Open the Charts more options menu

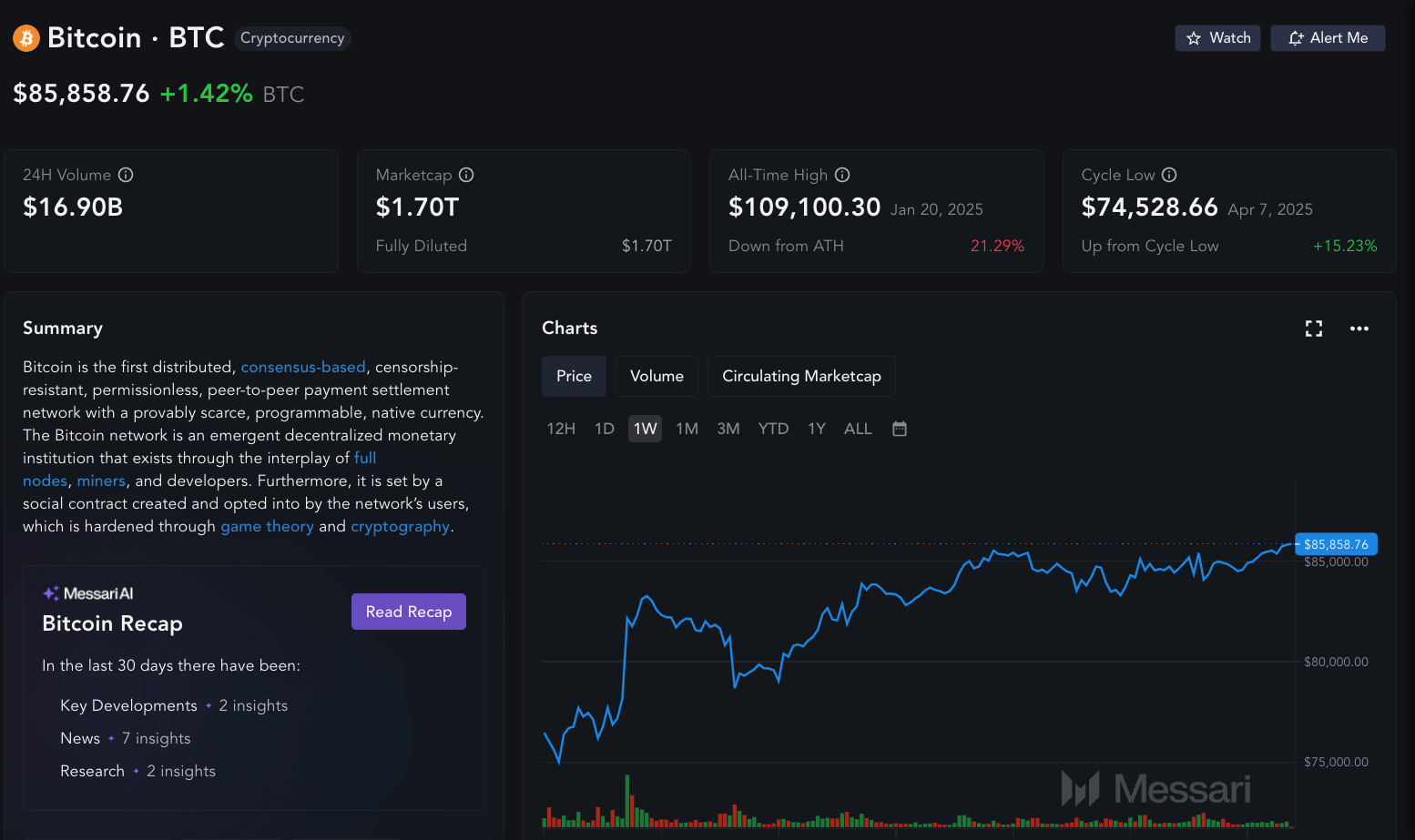click(x=1359, y=329)
